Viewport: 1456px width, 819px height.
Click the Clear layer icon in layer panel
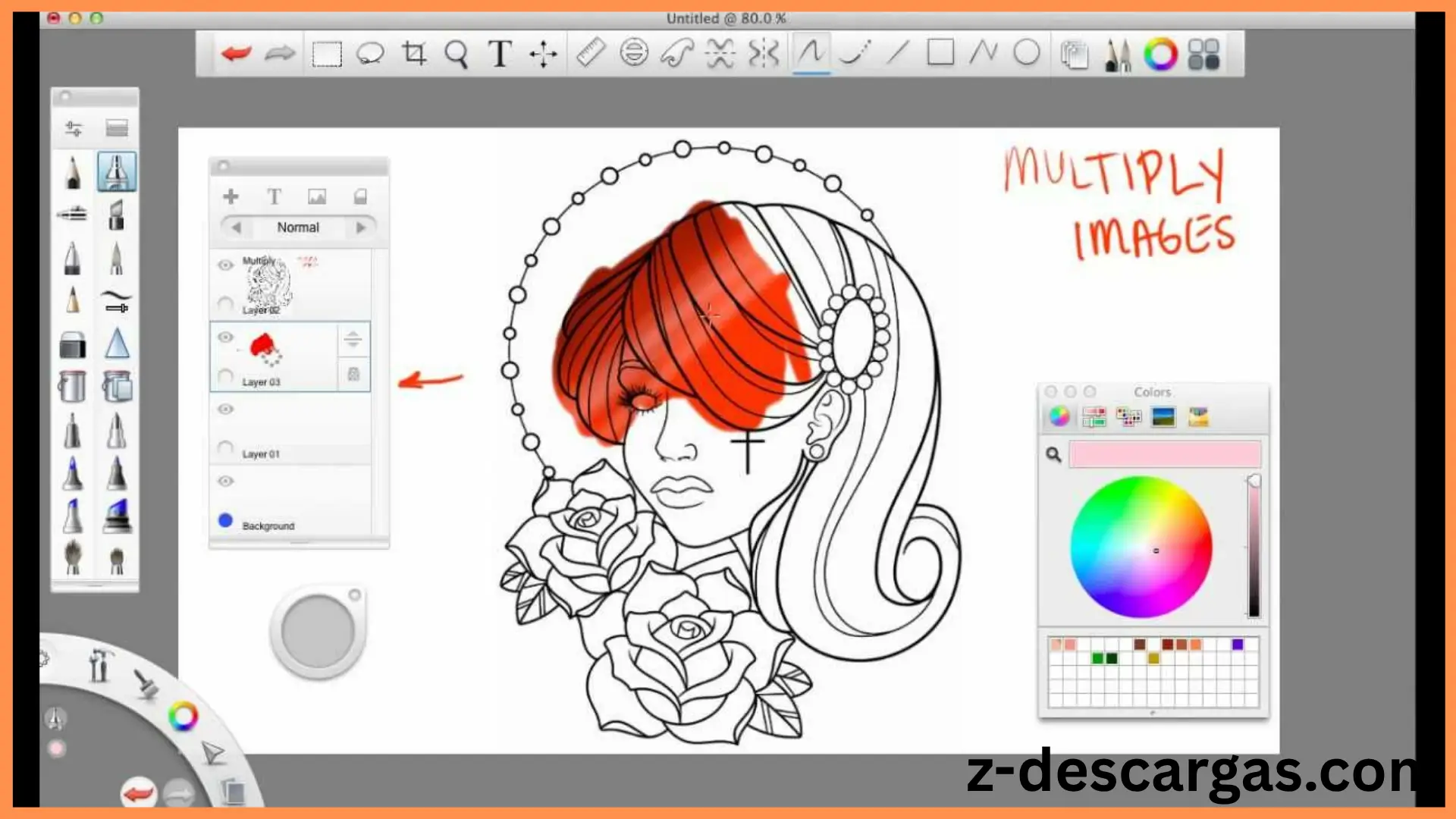click(x=360, y=197)
